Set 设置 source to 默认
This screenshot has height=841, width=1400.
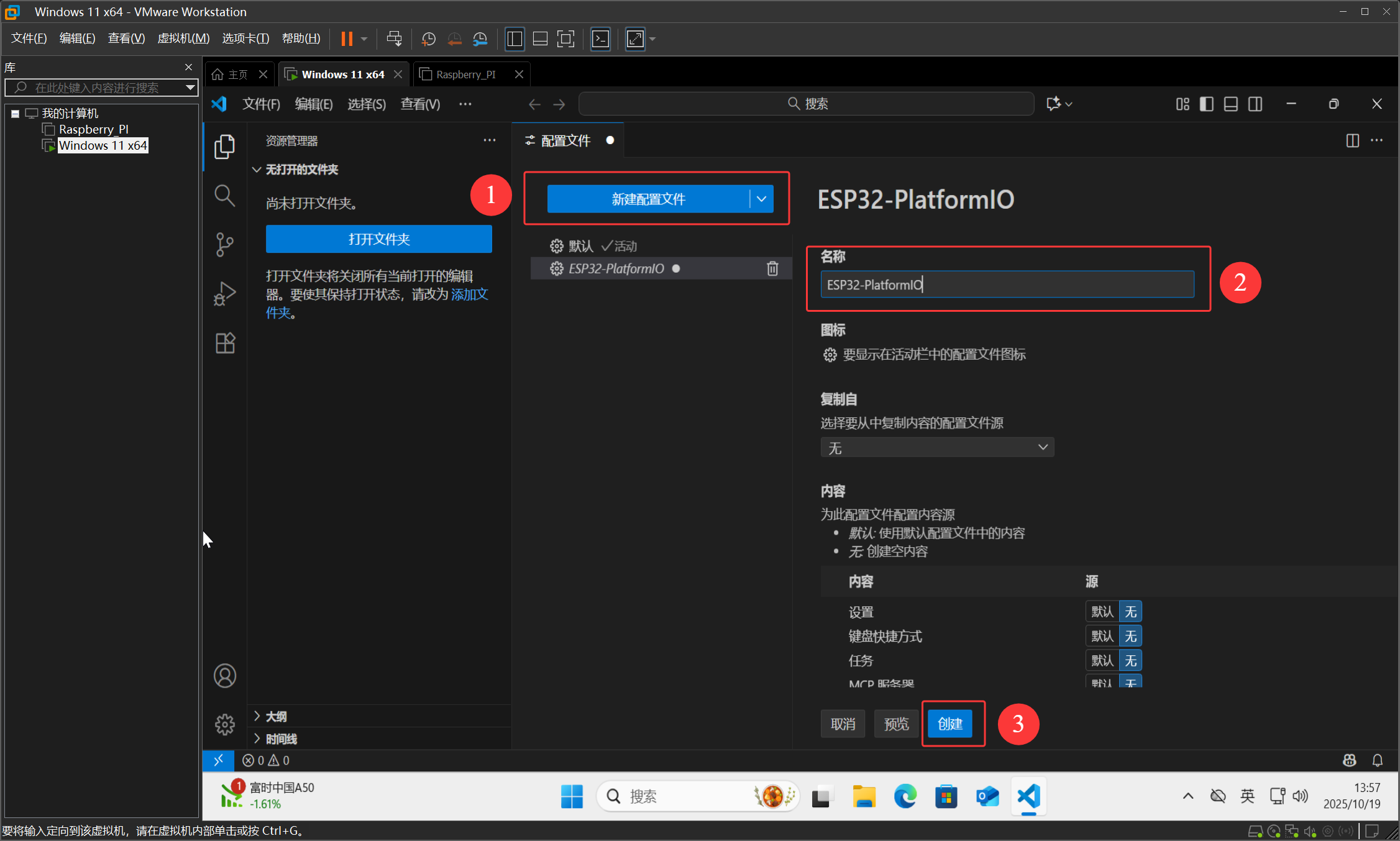pos(1102,612)
